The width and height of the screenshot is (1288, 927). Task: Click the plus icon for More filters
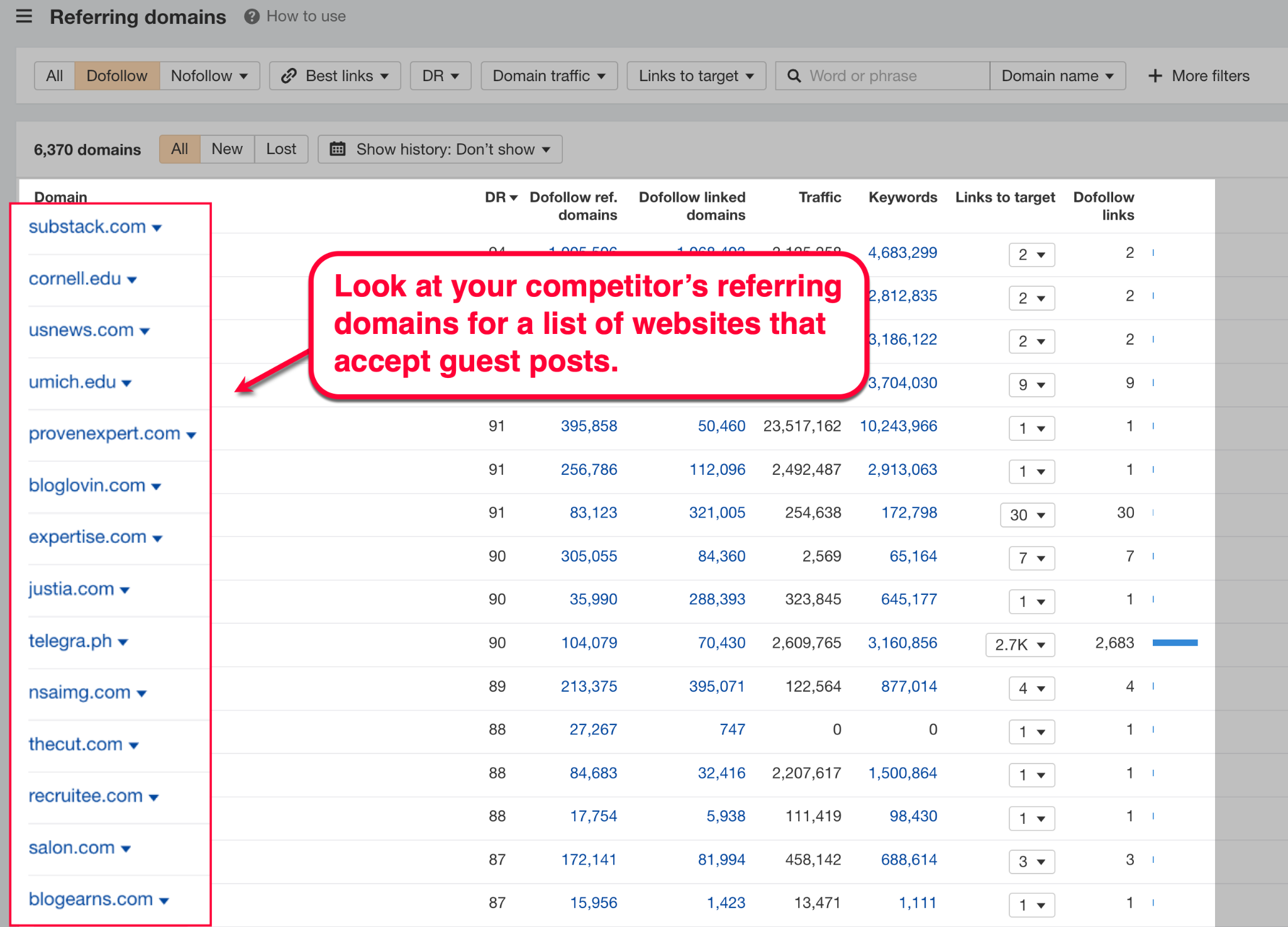coord(1155,76)
